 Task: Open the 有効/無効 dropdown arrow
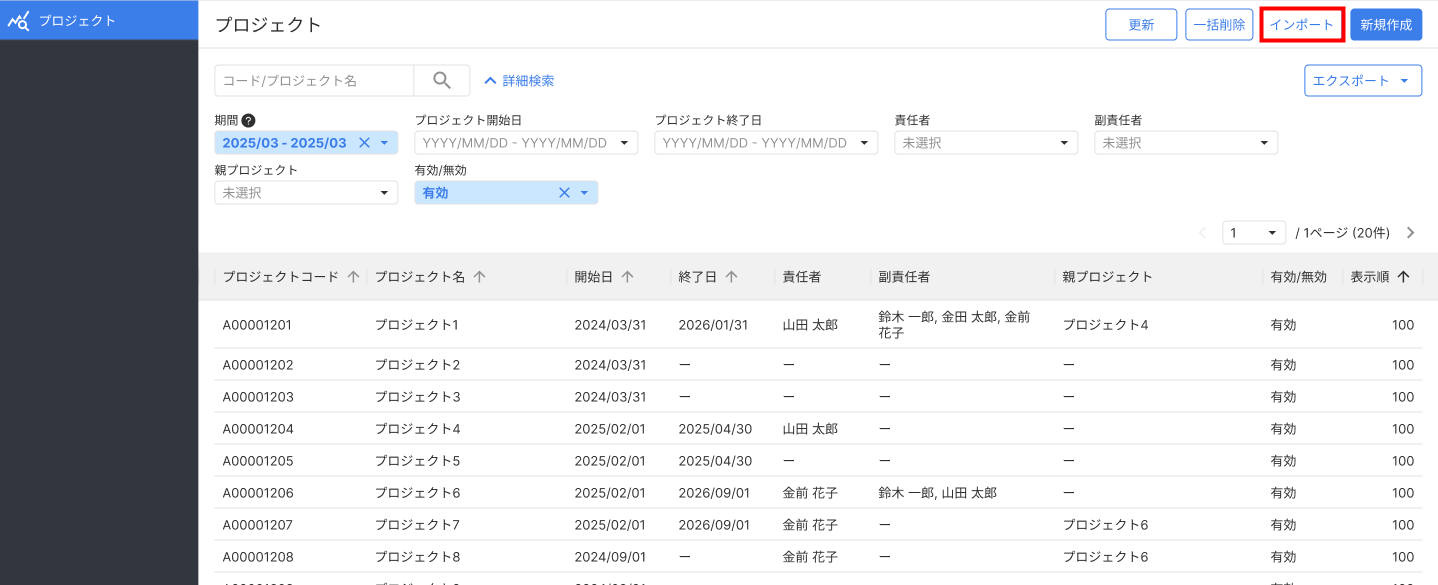tap(585, 193)
